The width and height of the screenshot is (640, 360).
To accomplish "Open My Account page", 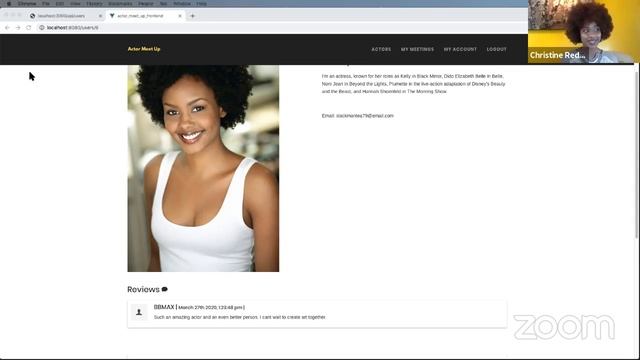I will click(x=460, y=49).
